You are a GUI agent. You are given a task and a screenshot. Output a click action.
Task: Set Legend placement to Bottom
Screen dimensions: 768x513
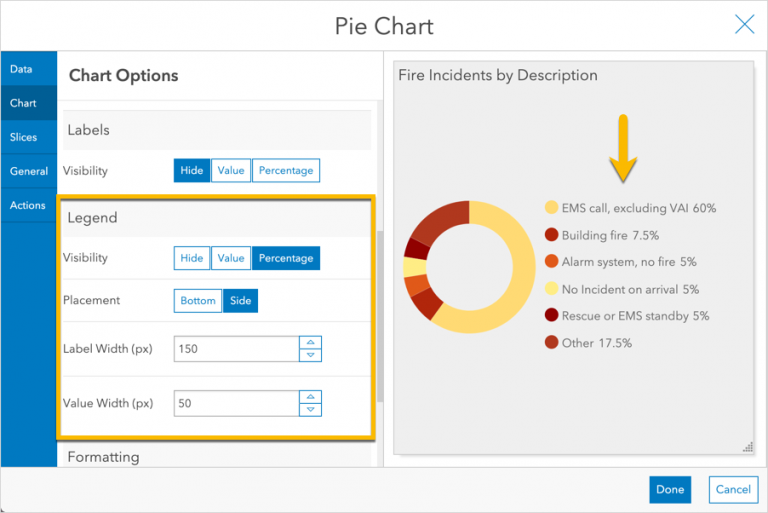(197, 300)
